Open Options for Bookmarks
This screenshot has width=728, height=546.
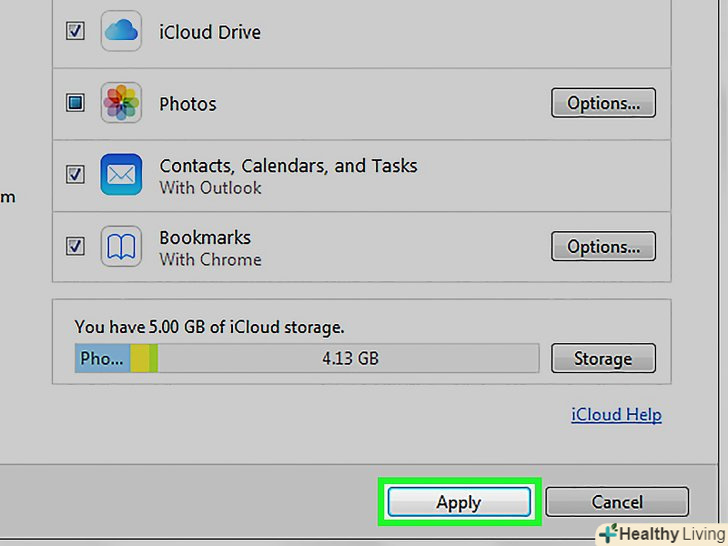[x=603, y=246]
